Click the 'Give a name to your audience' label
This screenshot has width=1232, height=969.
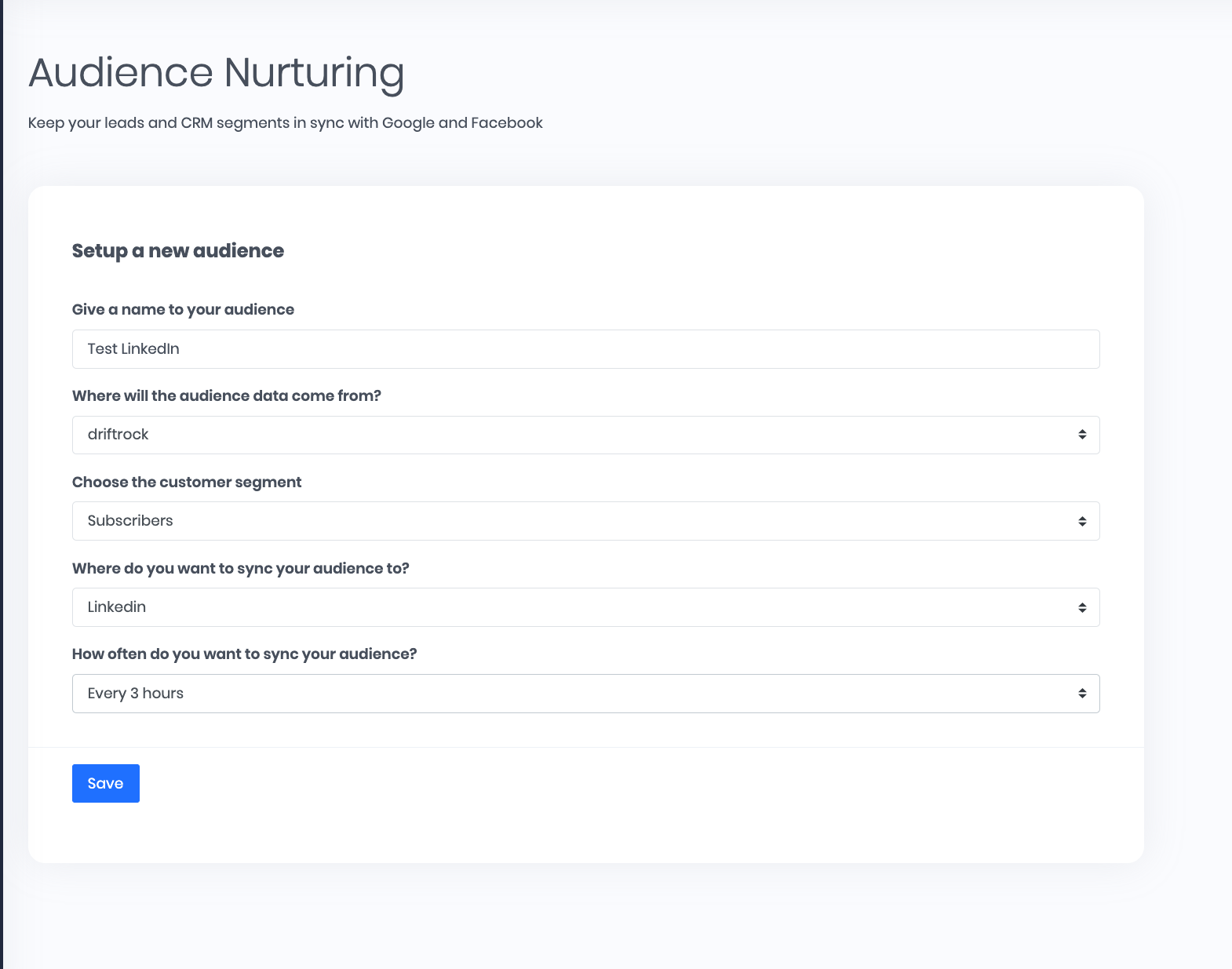click(x=183, y=309)
